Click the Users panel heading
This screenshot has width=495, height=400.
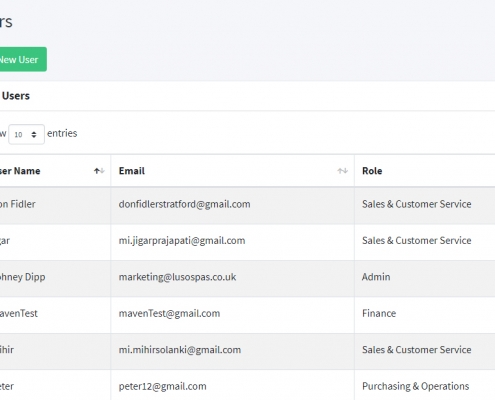(15, 96)
